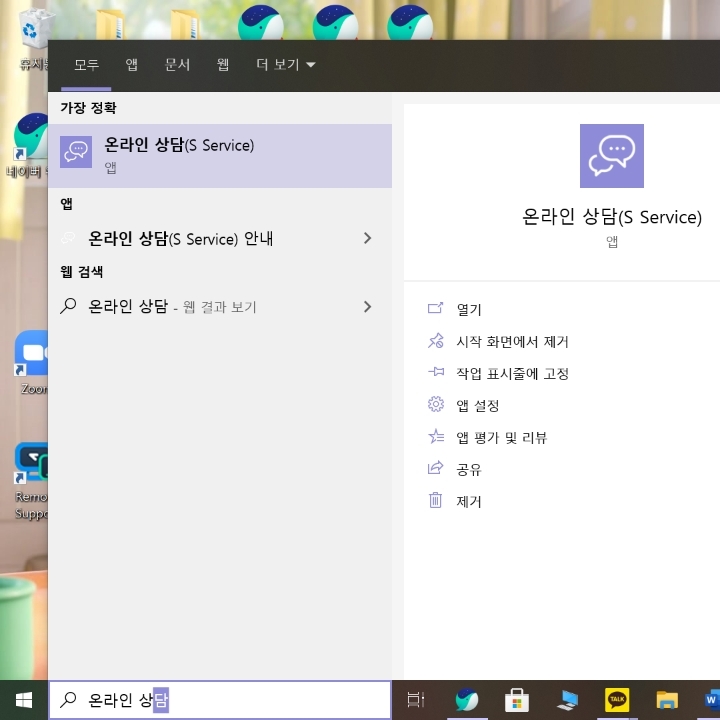Open first folder icon on desktop
720x720 pixels.
(110, 24)
